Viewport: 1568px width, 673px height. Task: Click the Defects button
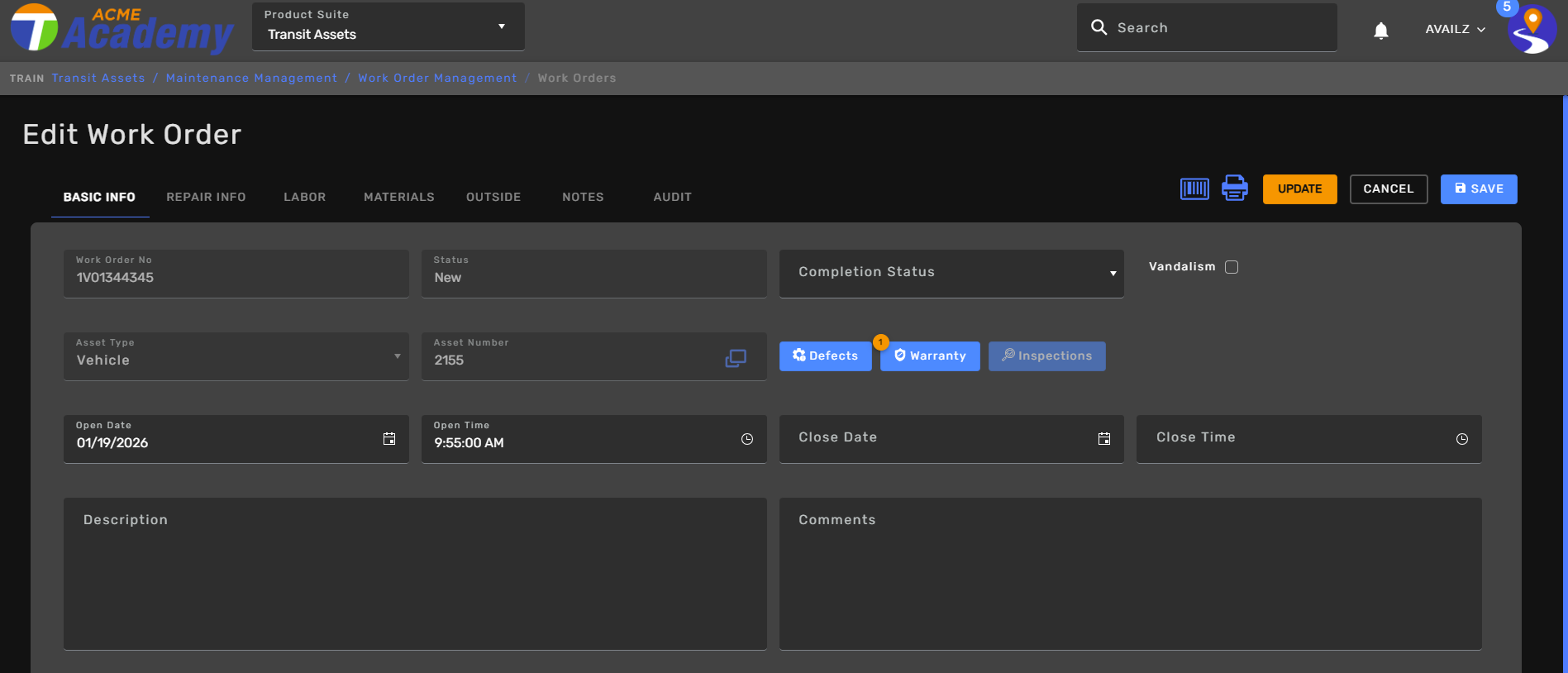click(824, 356)
